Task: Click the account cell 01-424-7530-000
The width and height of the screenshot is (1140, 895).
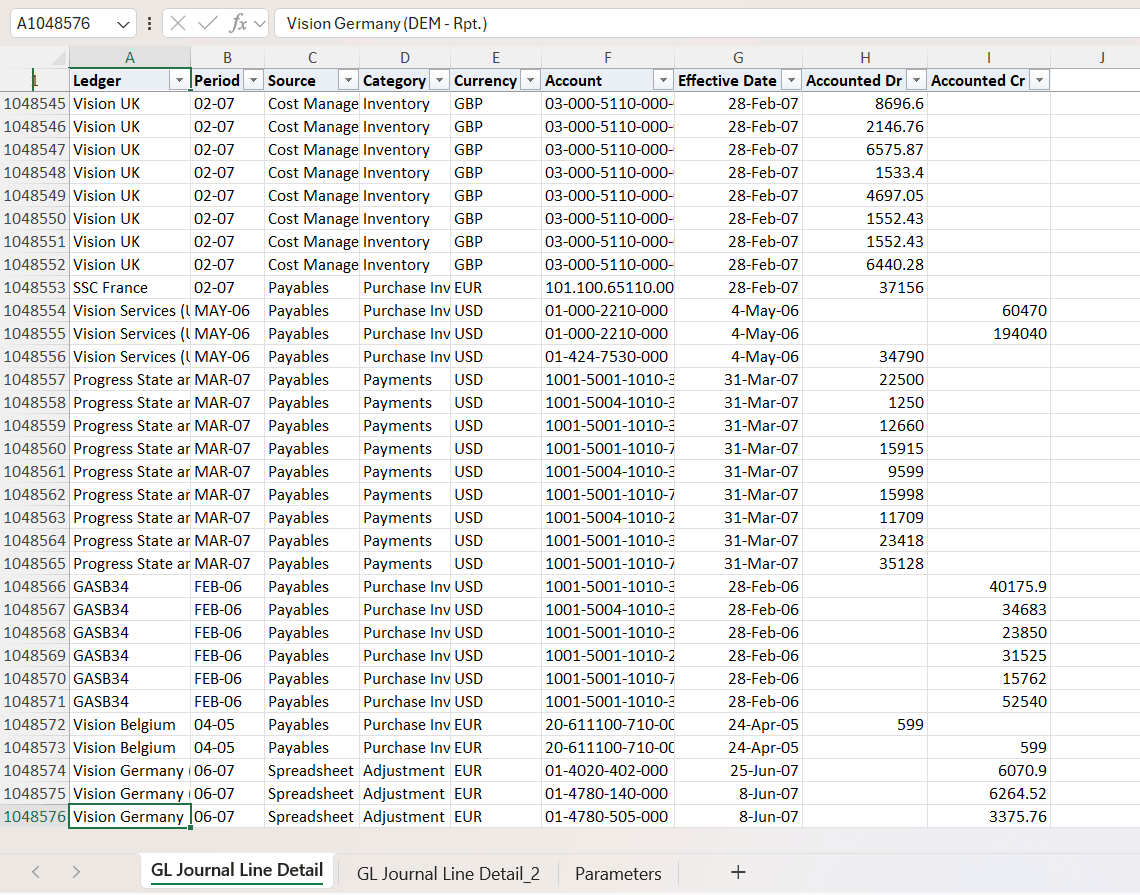Action: point(608,357)
